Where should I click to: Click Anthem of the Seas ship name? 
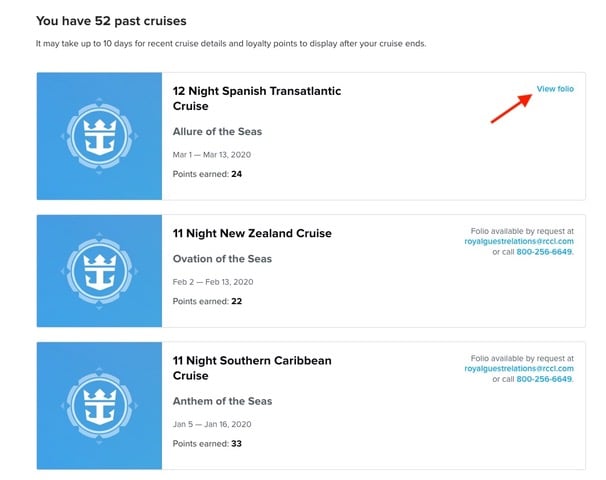click(222, 401)
